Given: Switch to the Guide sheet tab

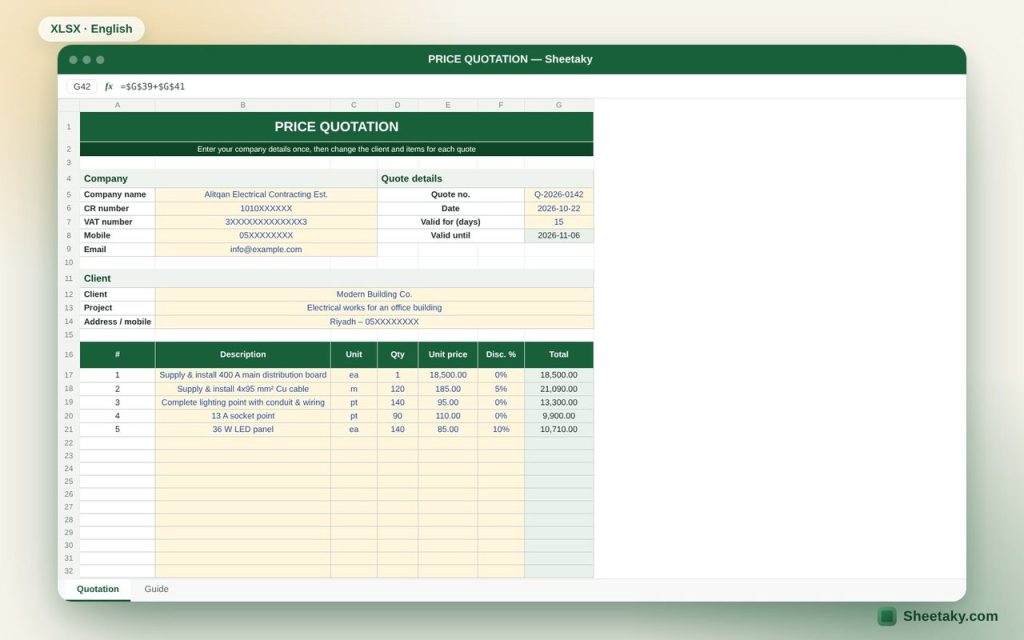Looking at the screenshot, I should point(156,588).
